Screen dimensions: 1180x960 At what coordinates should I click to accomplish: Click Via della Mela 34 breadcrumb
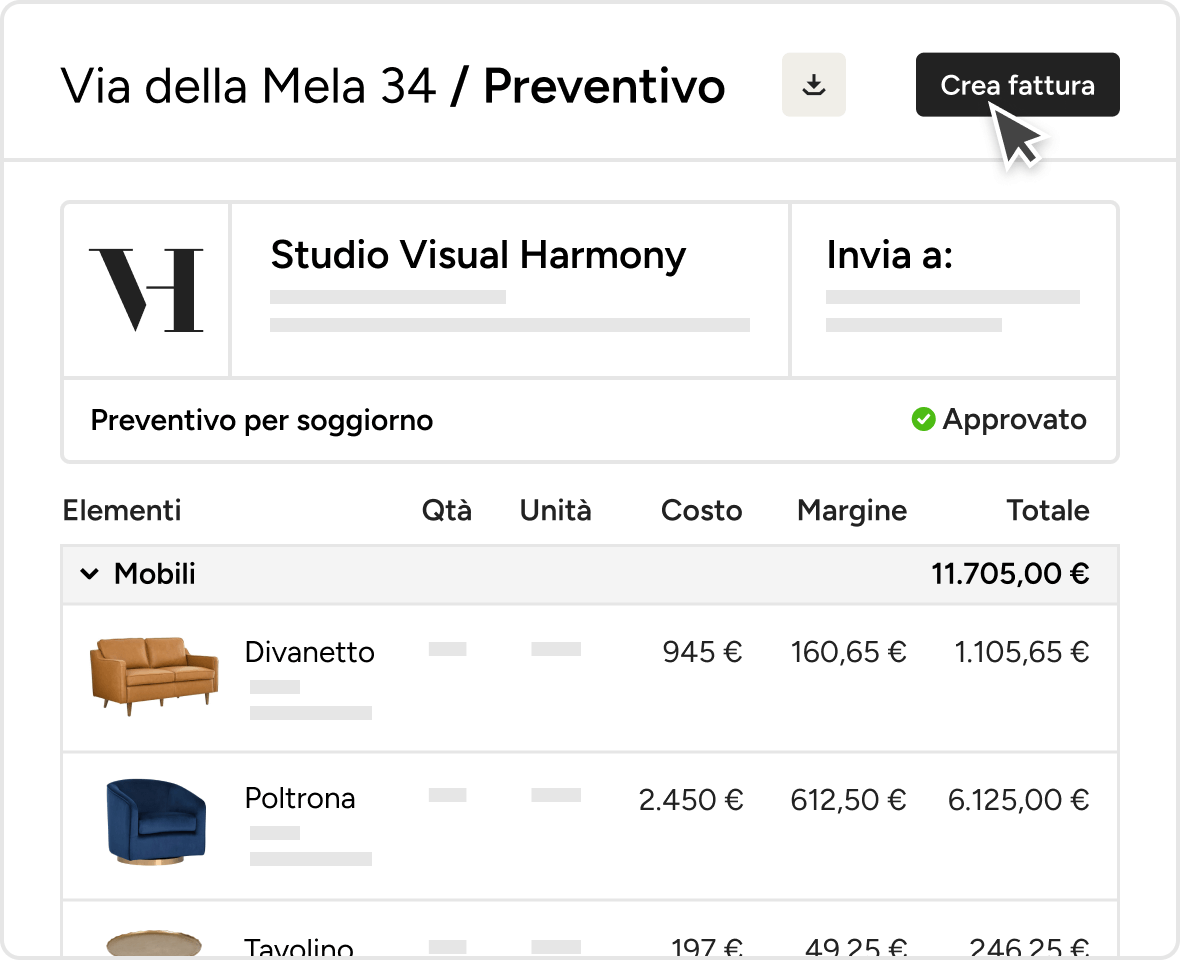(248, 86)
